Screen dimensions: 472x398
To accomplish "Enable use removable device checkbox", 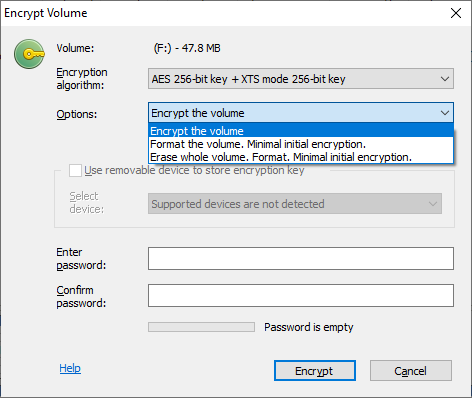I will 75,170.
